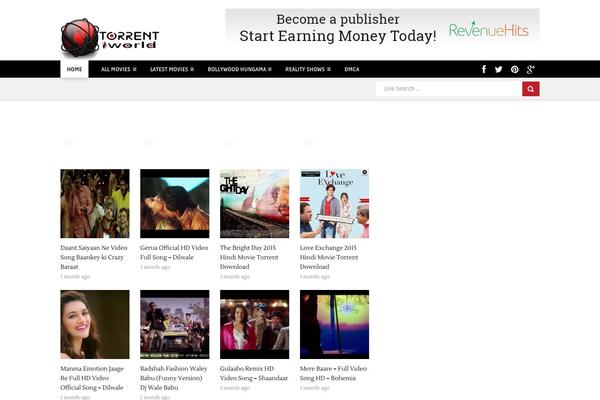Open Gerua Official HD Video title link

[173, 252]
